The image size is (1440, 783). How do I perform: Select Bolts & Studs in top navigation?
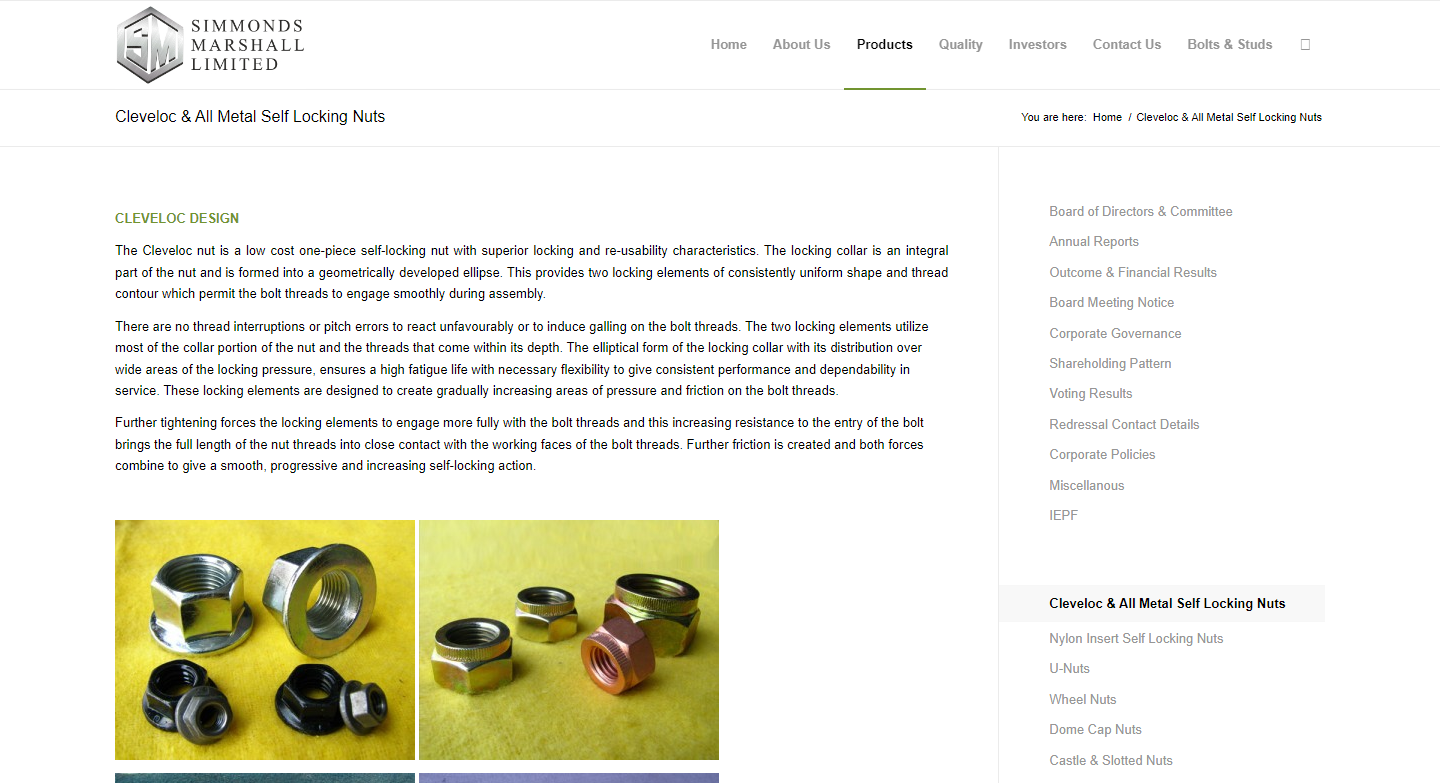[x=1230, y=44]
